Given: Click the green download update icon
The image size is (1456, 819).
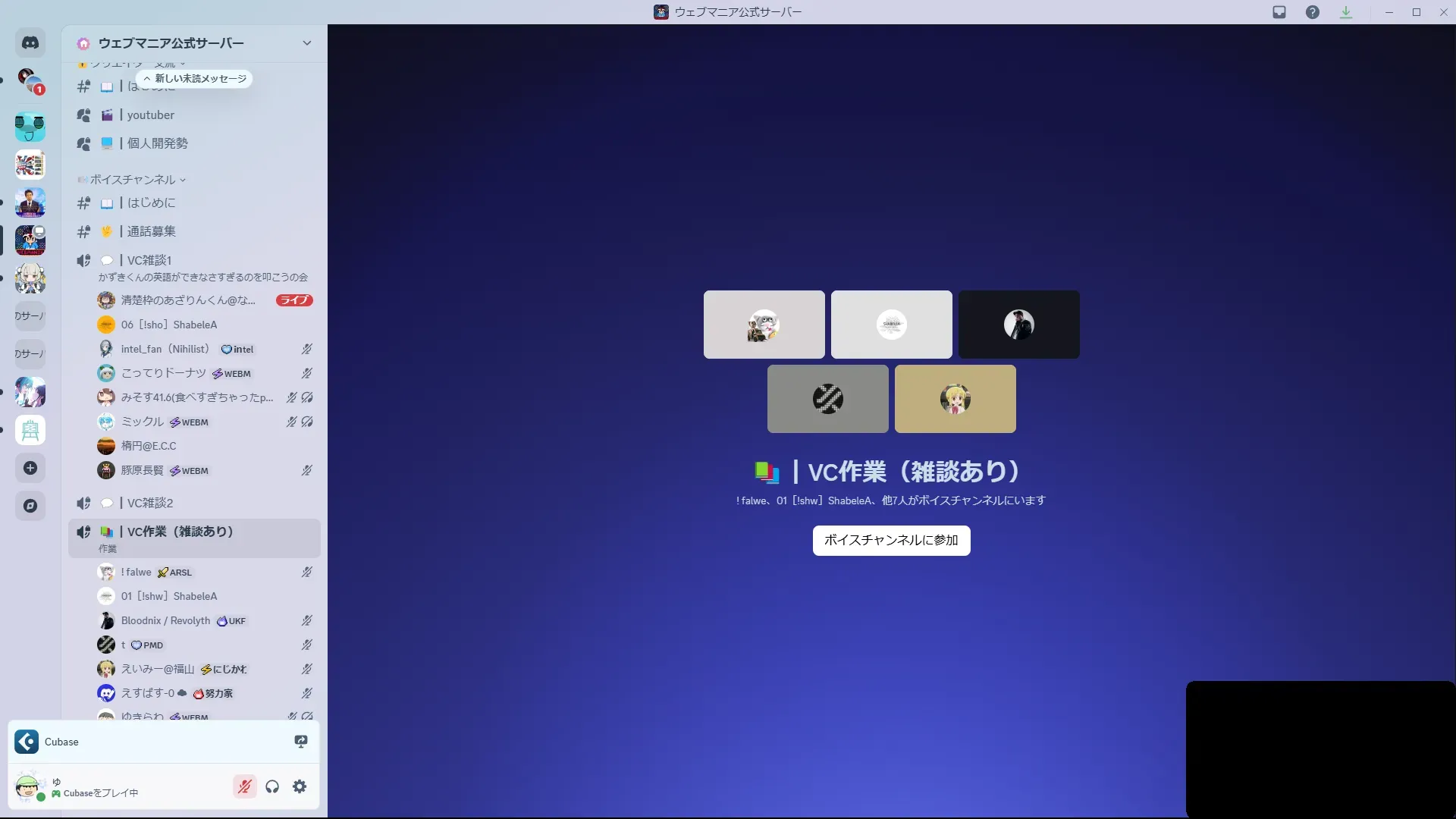Looking at the screenshot, I should (x=1346, y=12).
